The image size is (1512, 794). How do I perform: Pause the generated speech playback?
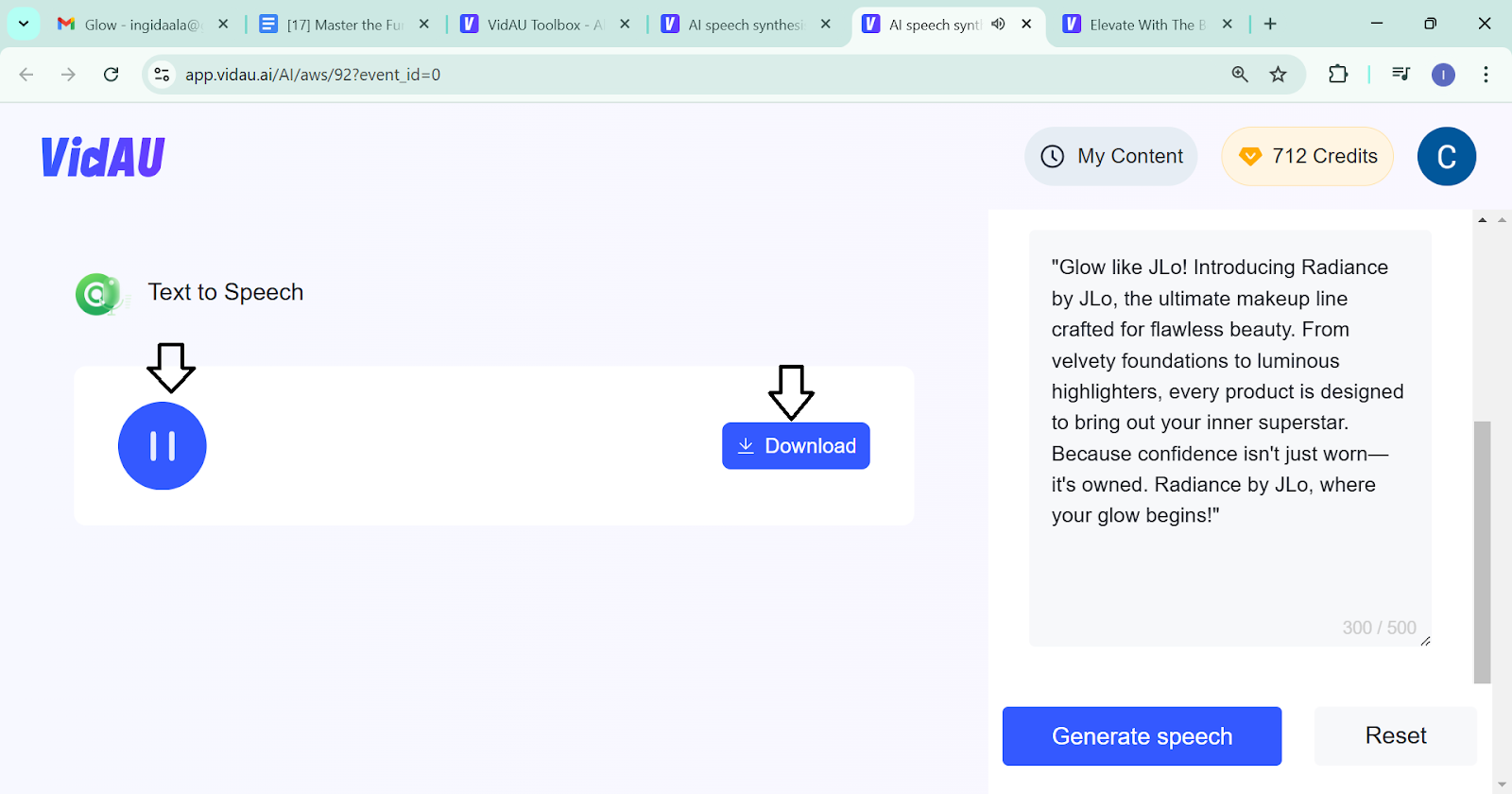pyautogui.click(x=163, y=446)
